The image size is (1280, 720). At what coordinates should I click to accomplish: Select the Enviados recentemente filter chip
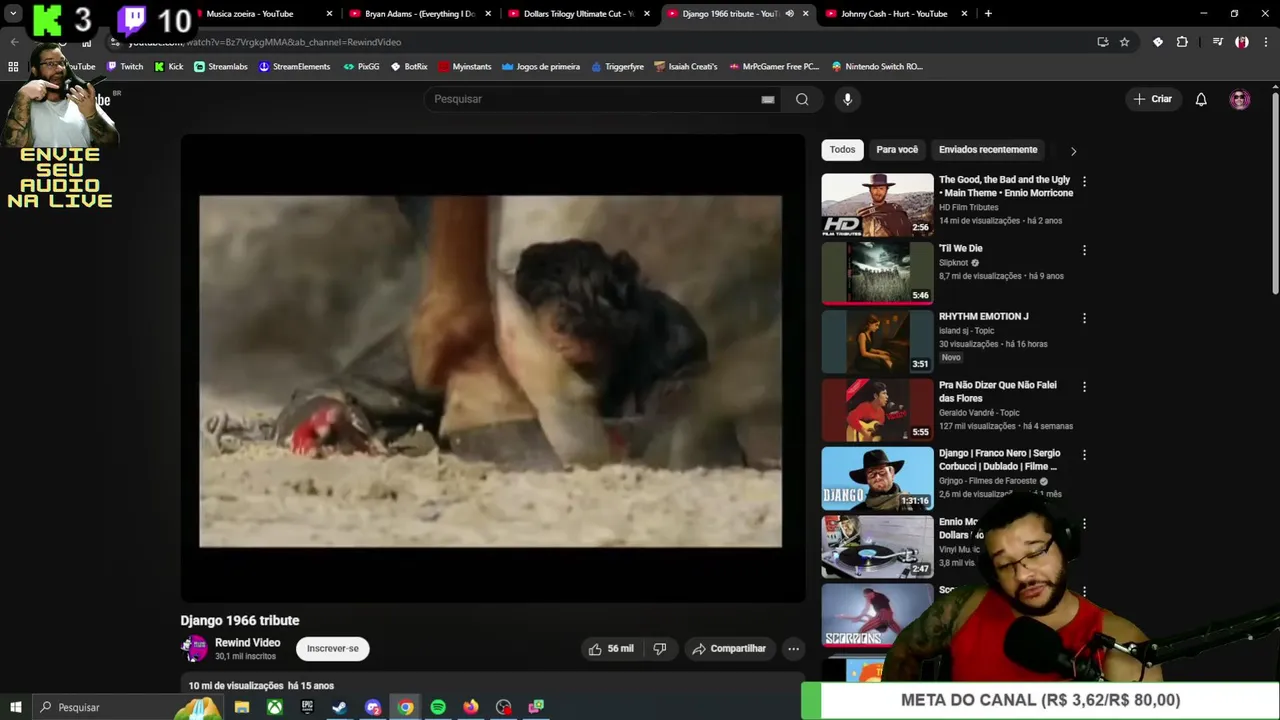point(988,150)
